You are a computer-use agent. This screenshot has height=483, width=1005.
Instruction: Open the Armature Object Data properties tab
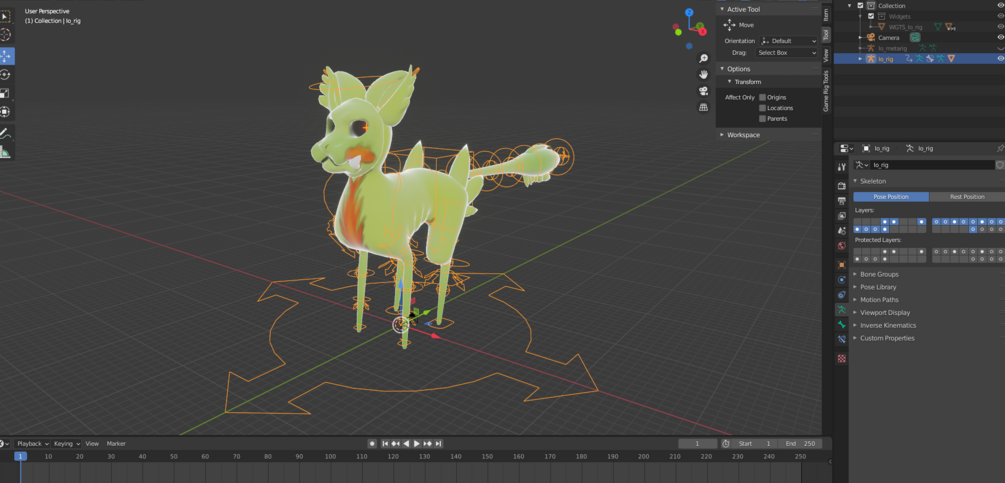pyautogui.click(x=842, y=309)
